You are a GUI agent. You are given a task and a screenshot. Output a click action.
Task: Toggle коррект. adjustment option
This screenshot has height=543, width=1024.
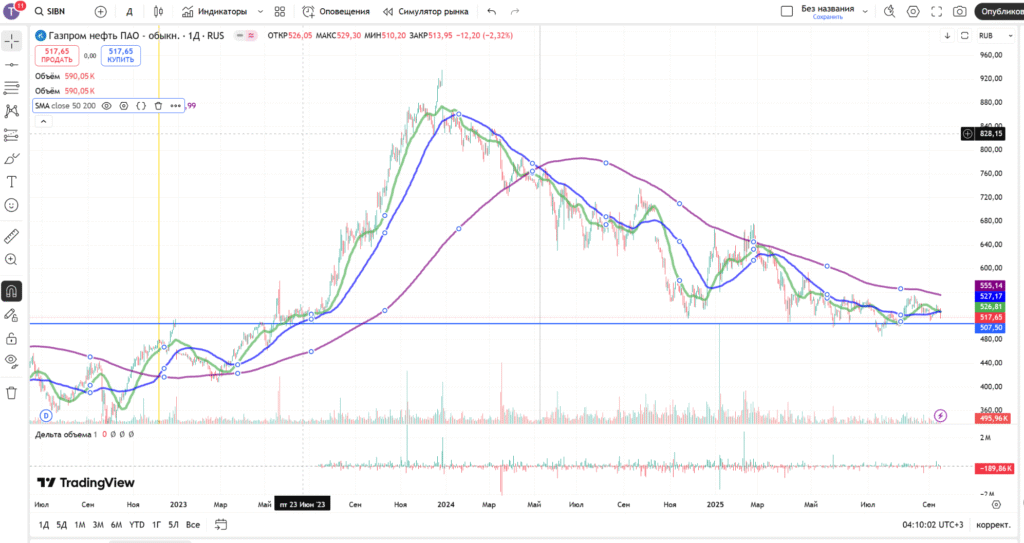pos(993,525)
